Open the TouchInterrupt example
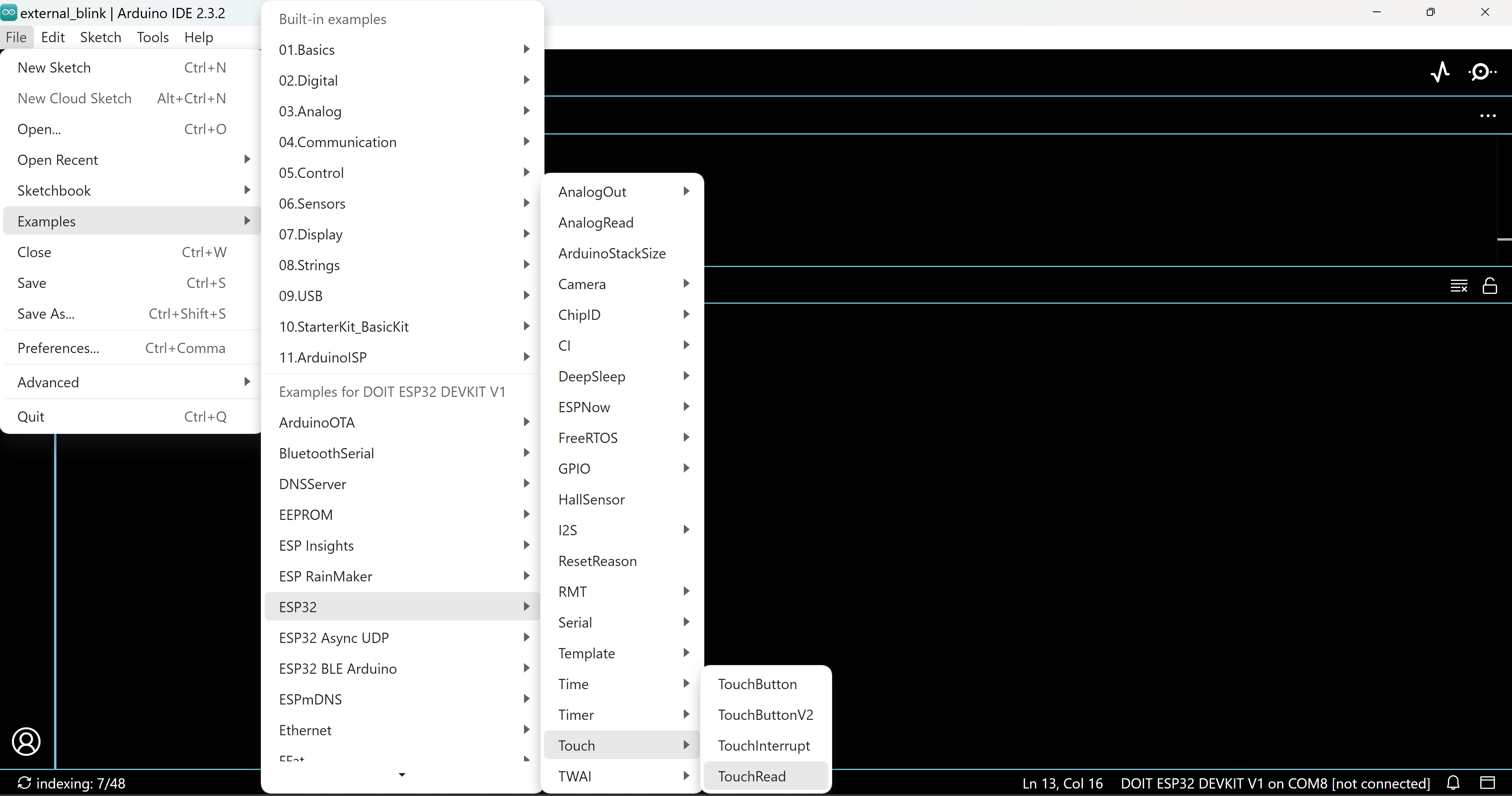Screen dimensions: 1512x796 coord(766,746)
